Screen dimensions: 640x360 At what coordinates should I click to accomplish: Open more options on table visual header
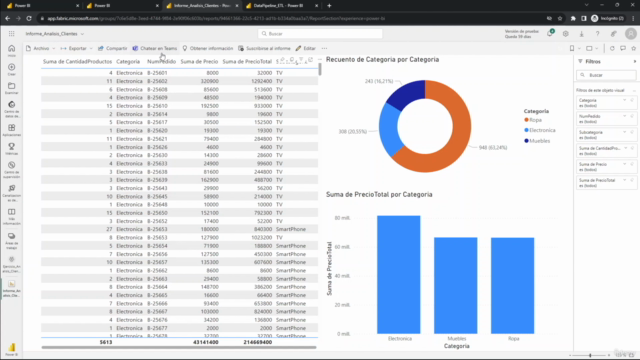(320, 60)
